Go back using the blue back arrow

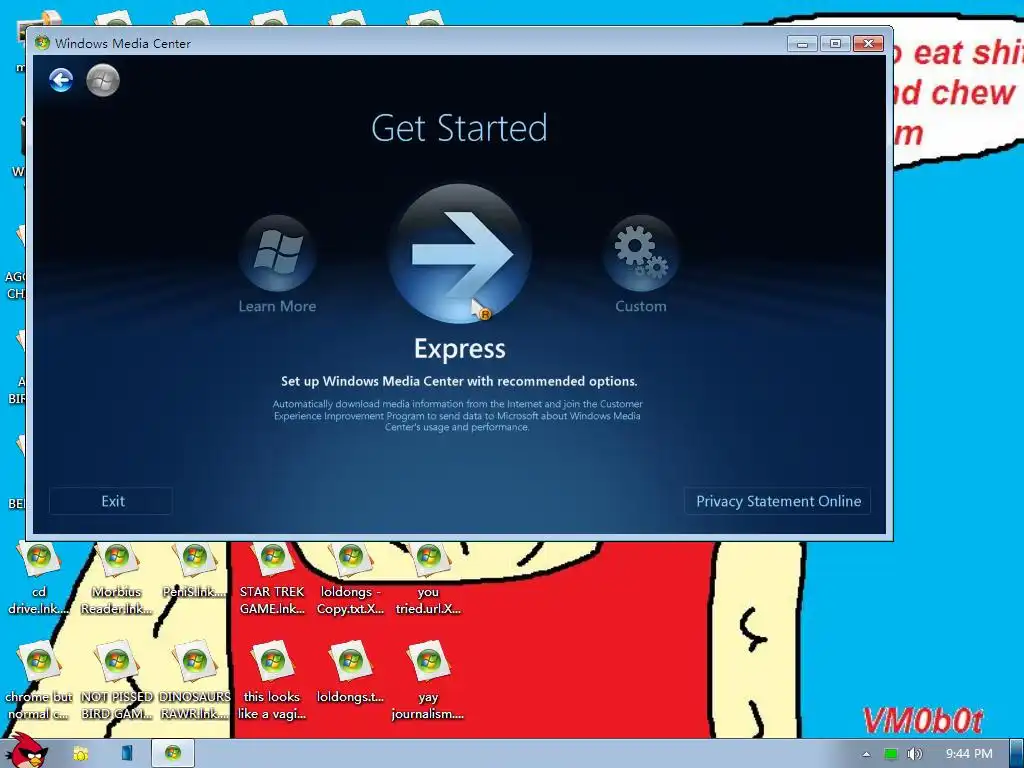click(x=61, y=80)
